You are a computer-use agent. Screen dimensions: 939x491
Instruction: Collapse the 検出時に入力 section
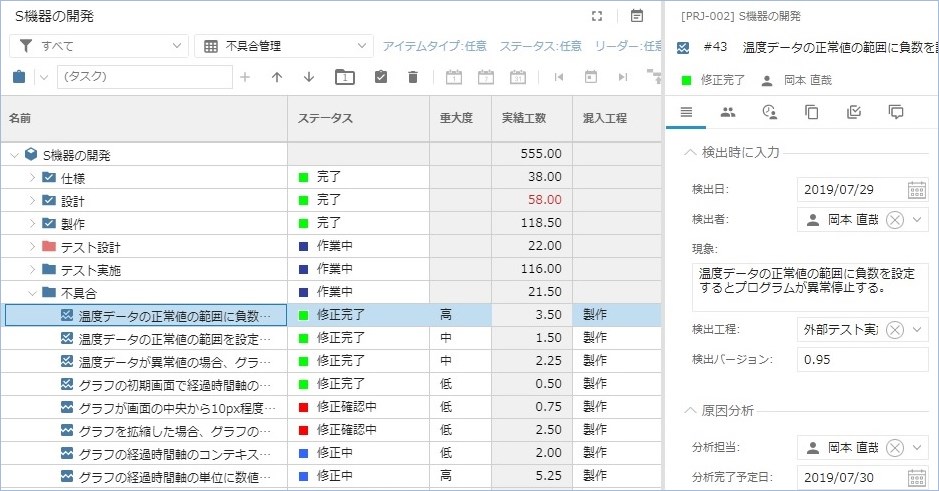click(690, 153)
